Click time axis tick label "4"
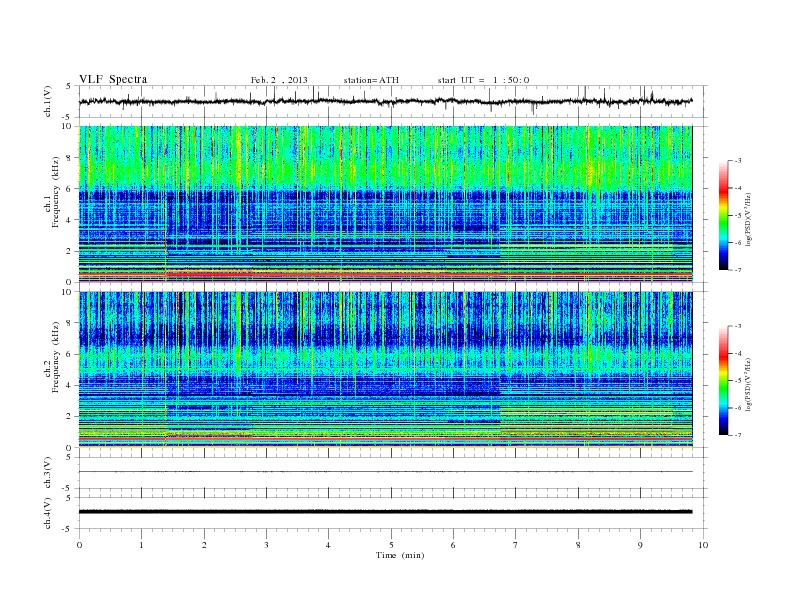Screen dimensions: 792x612 tap(328, 545)
